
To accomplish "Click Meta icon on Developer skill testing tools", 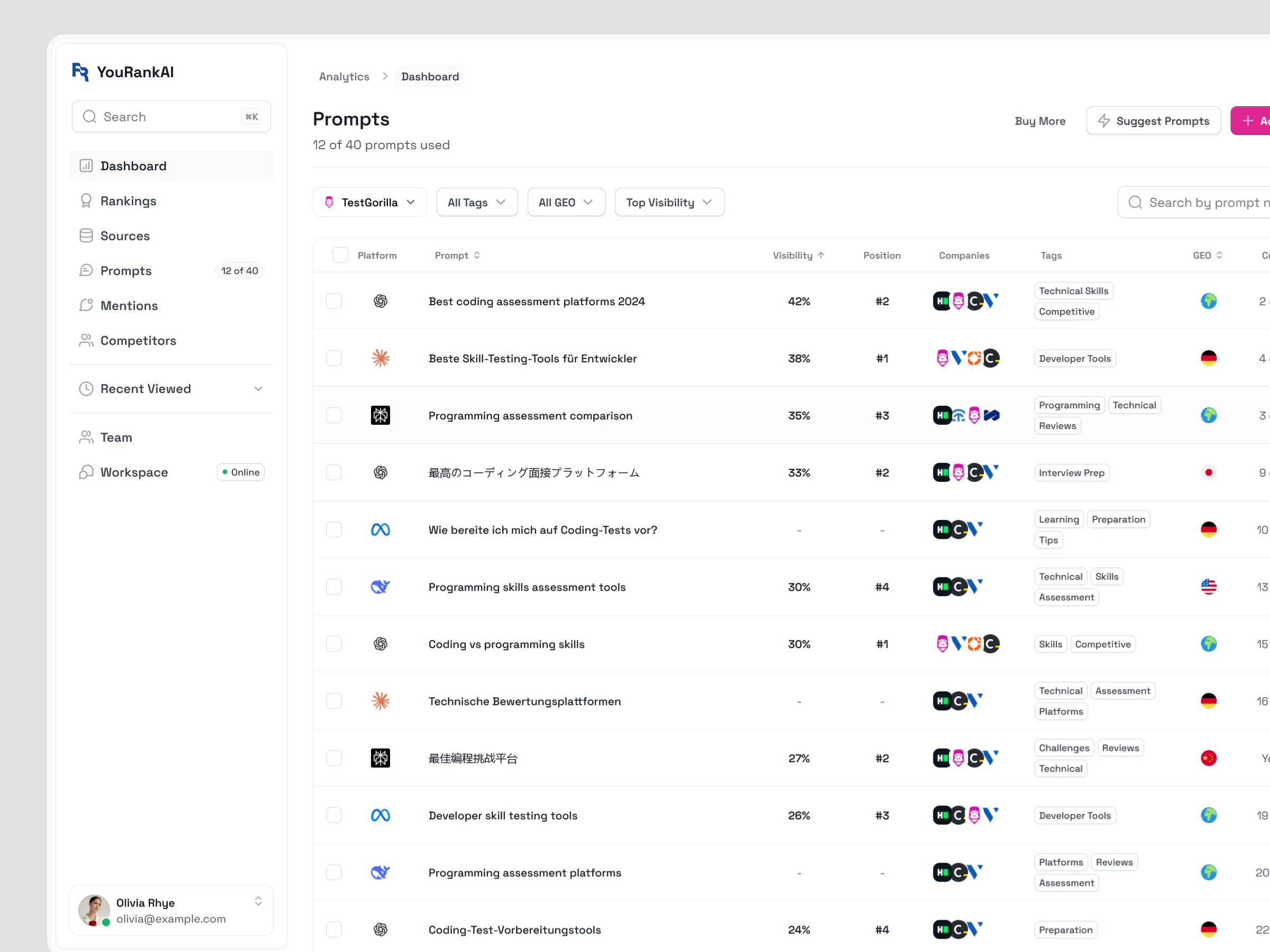I will tap(380, 816).
